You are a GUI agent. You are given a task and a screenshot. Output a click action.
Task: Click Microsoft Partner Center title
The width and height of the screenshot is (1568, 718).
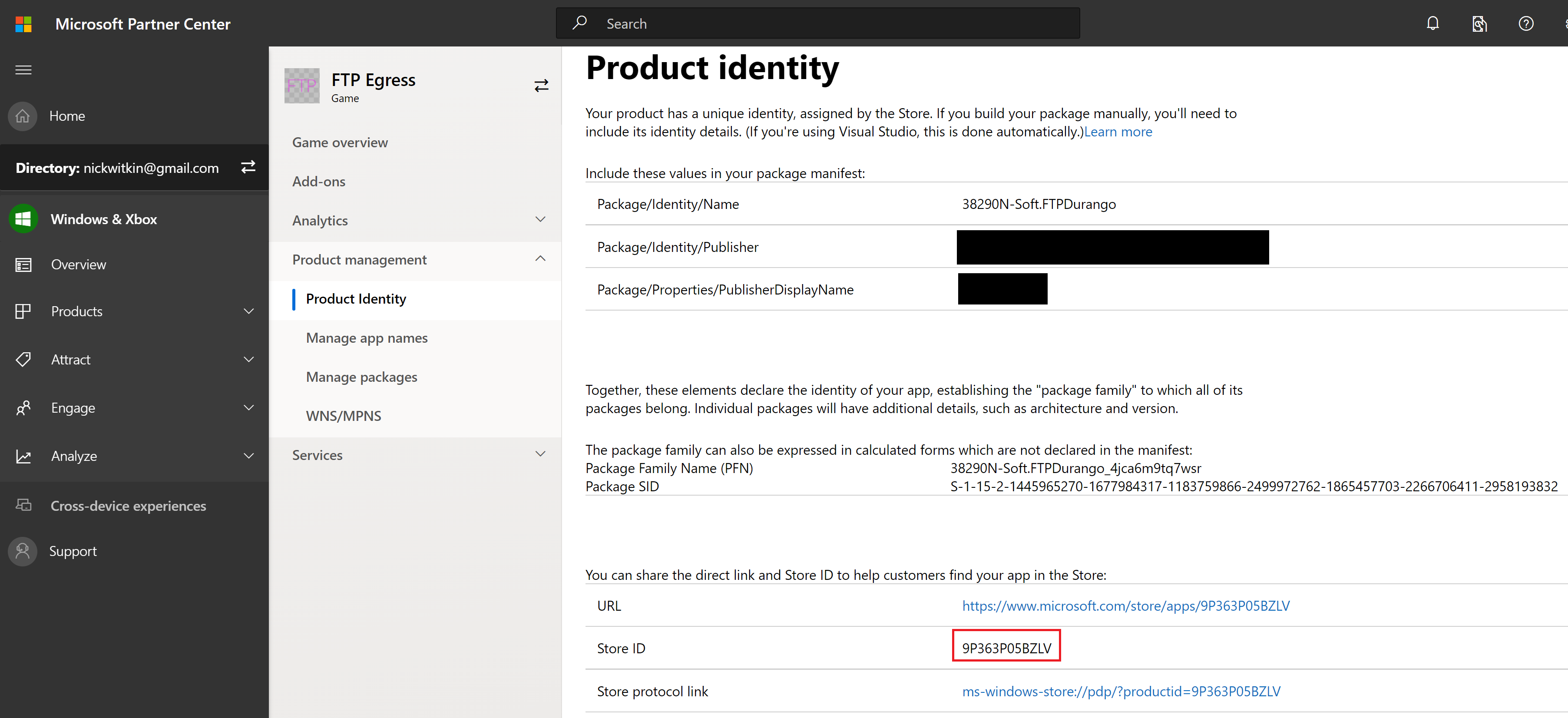point(143,24)
